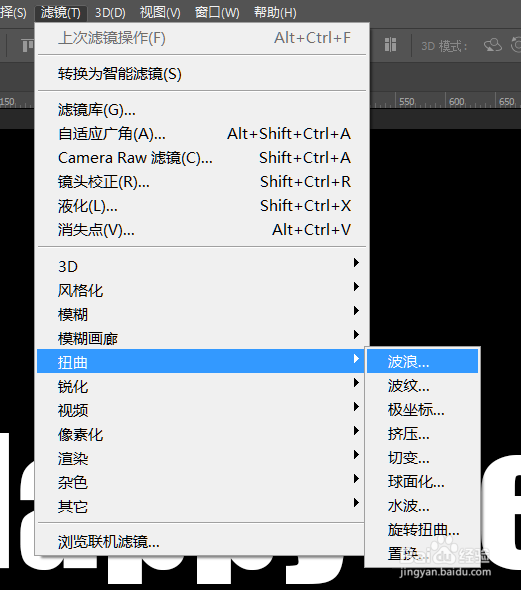Open the 3D(D) menu
The width and height of the screenshot is (521, 590).
pos(110,13)
